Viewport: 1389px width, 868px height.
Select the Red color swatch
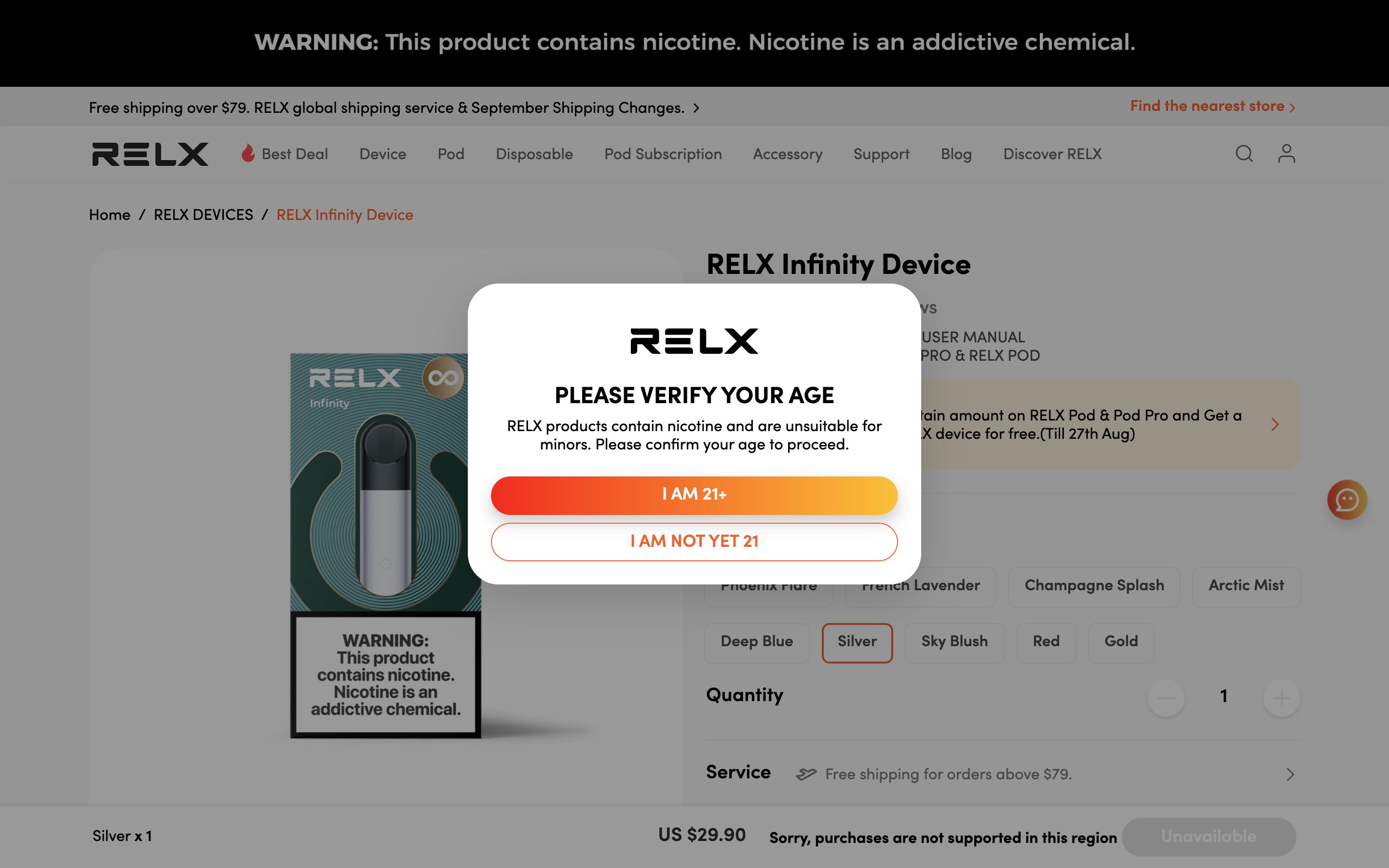(1046, 642)
